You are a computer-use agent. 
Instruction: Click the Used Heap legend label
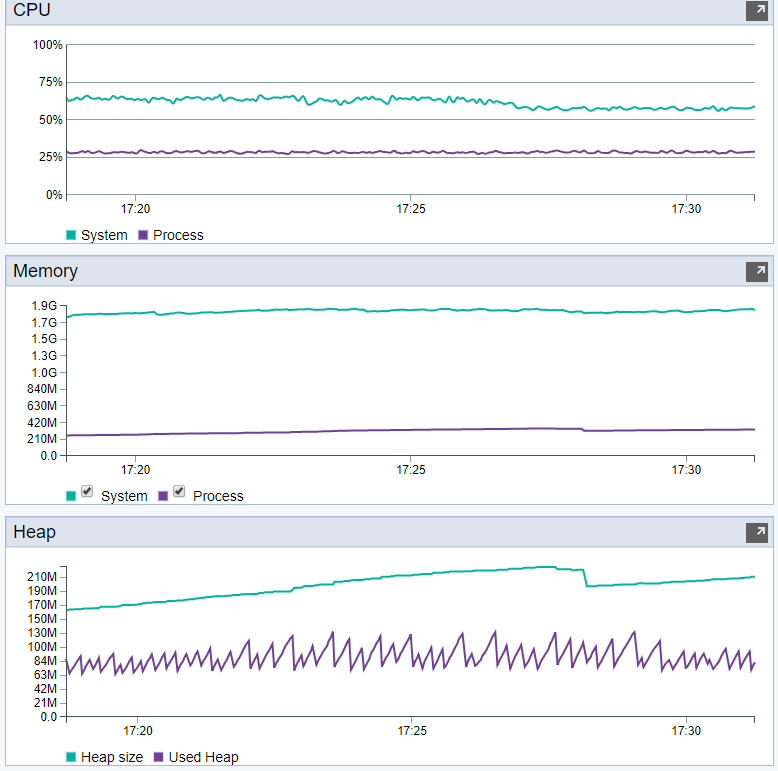(x=203, y=757)
